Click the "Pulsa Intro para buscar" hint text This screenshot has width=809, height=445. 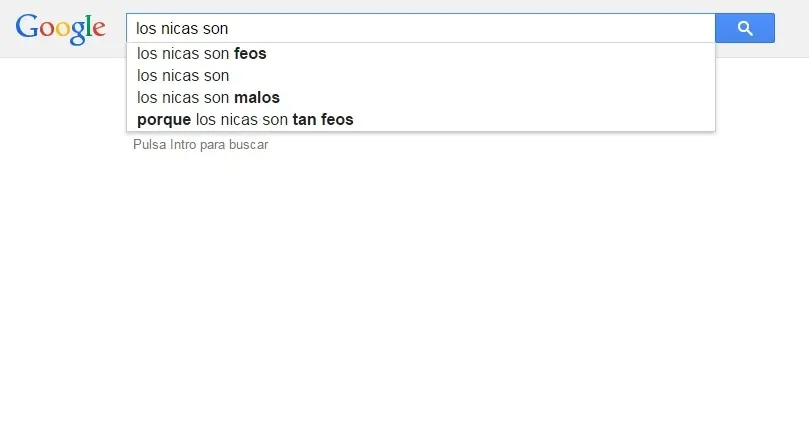[x=200, y=145]
